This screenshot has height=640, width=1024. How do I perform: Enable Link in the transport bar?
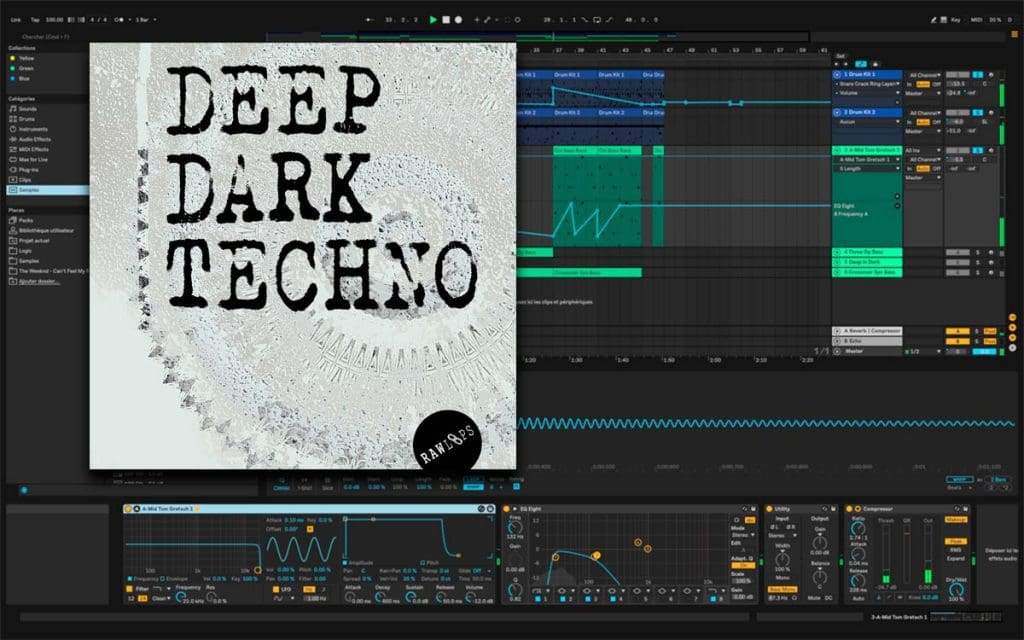pos(13,17)
